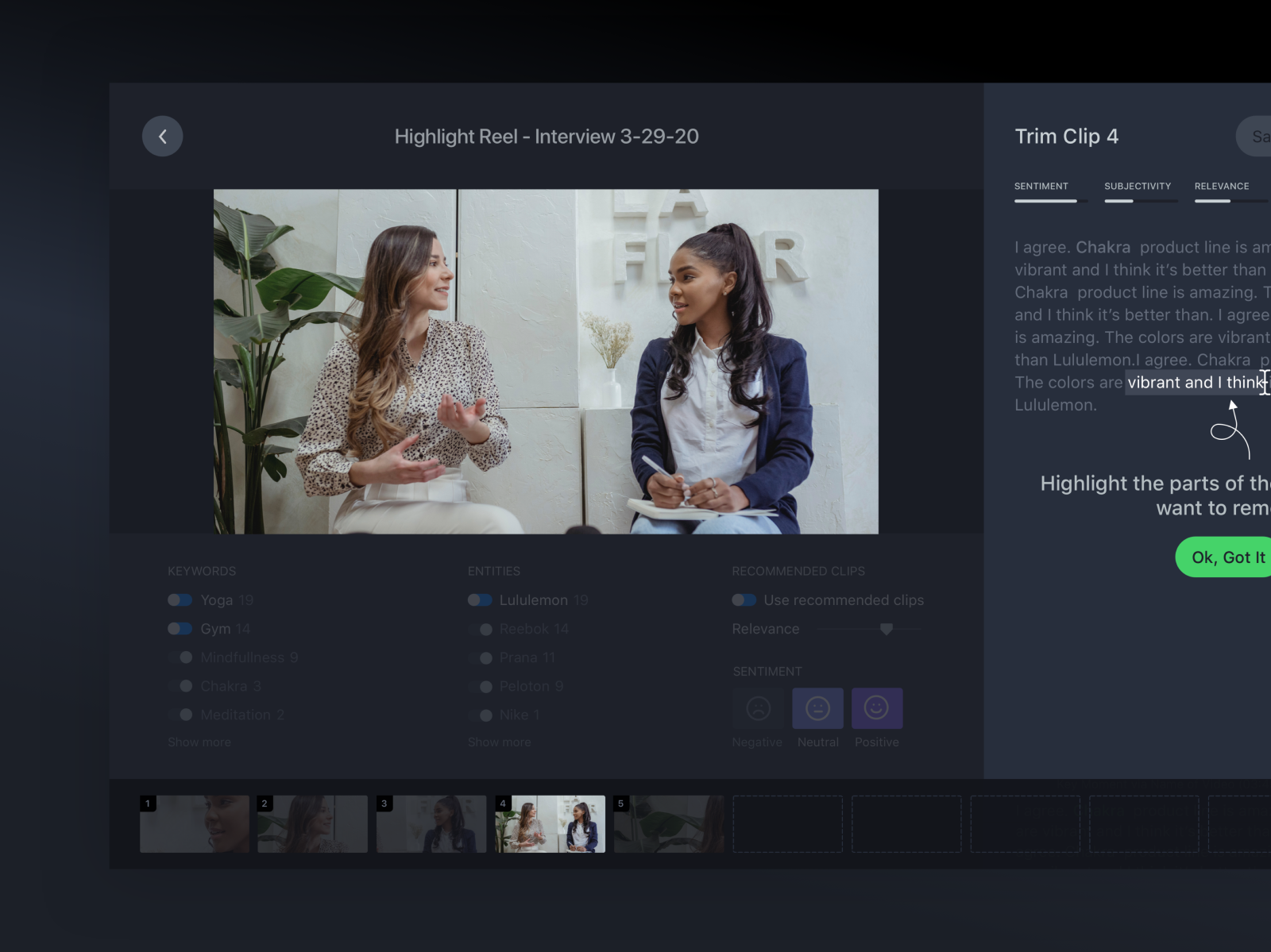
Task: Switch to the Subjectivity tab
Action: click(x=1138, y=186)
